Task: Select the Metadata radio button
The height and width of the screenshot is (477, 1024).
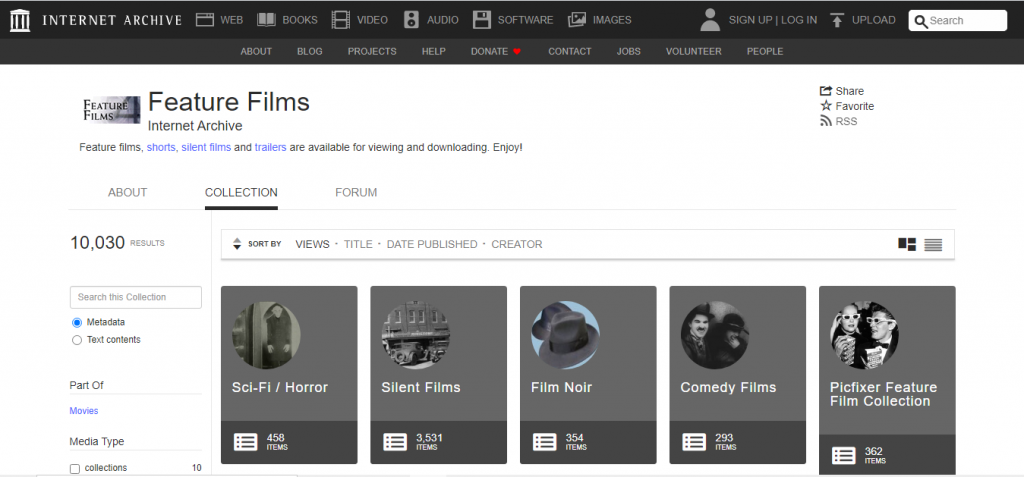Action: 77,322
